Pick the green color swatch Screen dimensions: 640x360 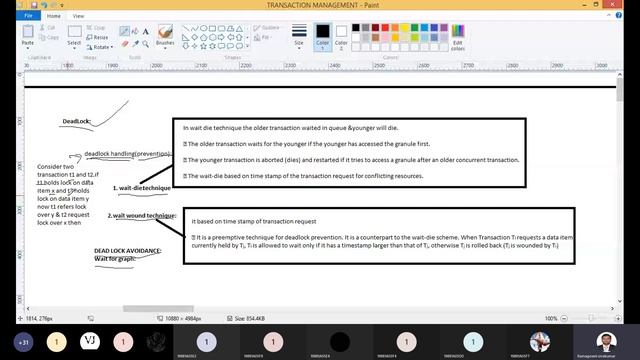click(415, 27)
